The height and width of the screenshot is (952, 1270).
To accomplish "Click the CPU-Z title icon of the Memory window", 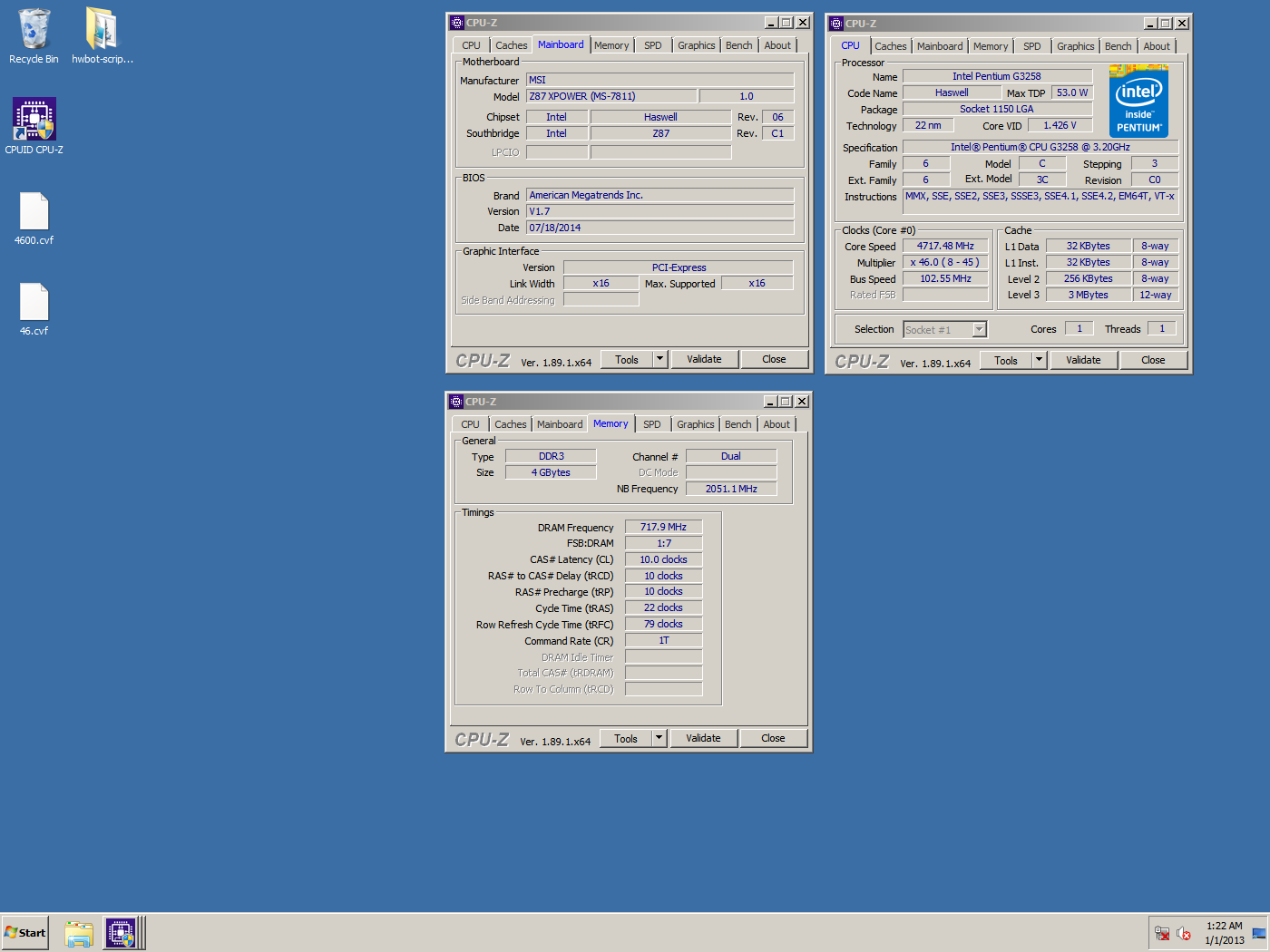I will (456, 402).
